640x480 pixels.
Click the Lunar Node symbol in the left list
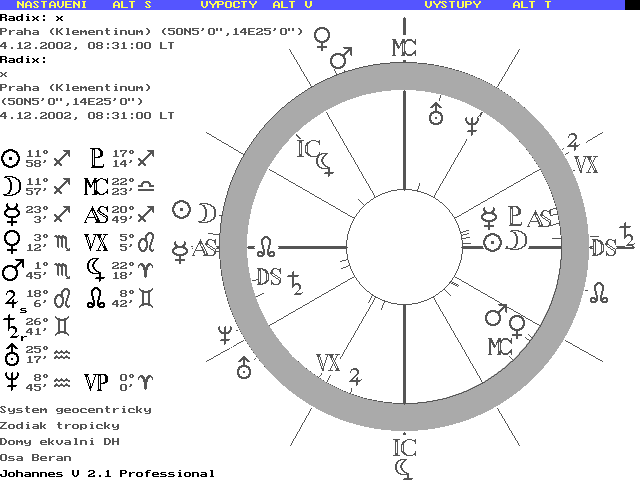[x=96, y=296]
